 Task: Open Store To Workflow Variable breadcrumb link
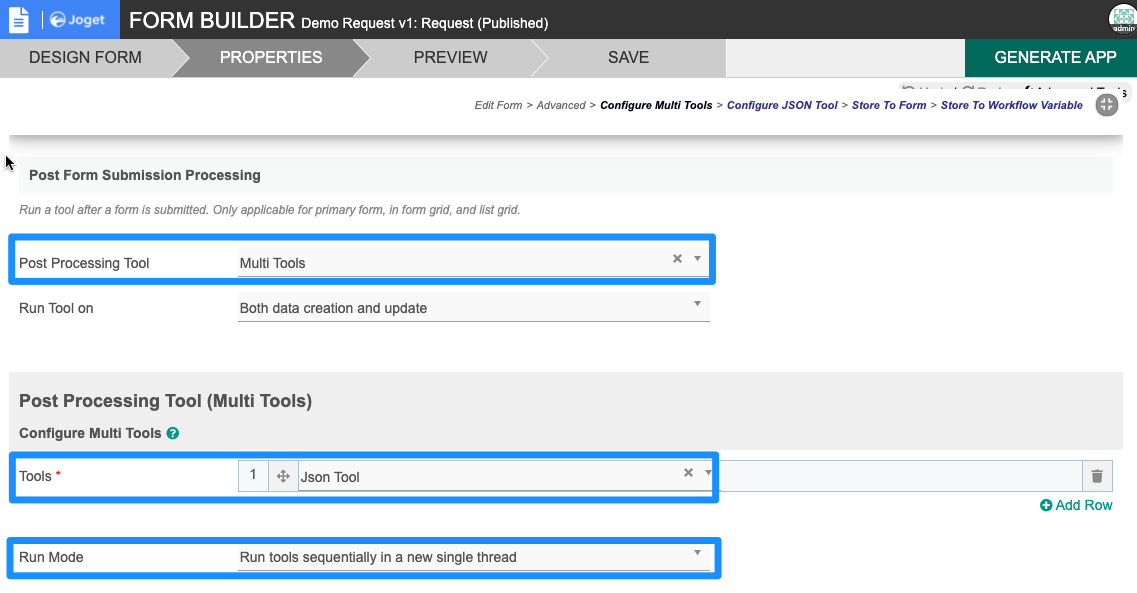click(1011, 105)
